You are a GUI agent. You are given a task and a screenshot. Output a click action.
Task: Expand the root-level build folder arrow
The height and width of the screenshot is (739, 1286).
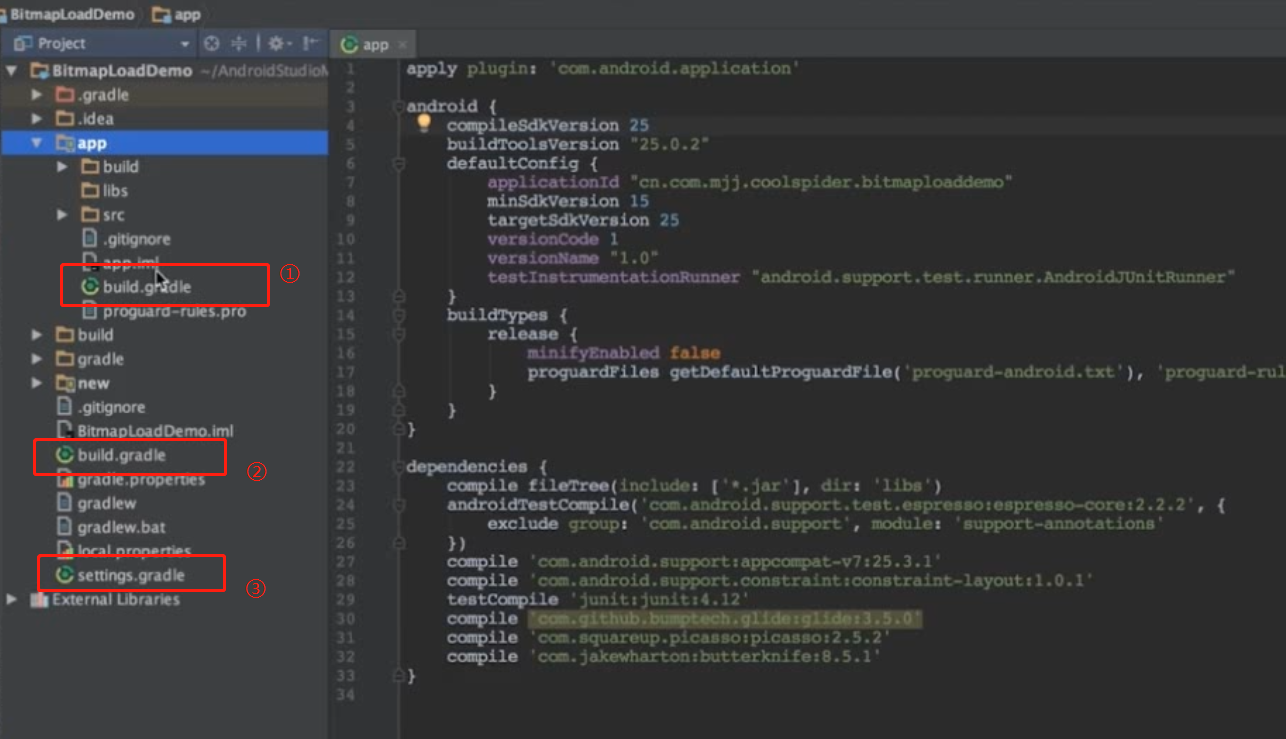click(37, 335)
